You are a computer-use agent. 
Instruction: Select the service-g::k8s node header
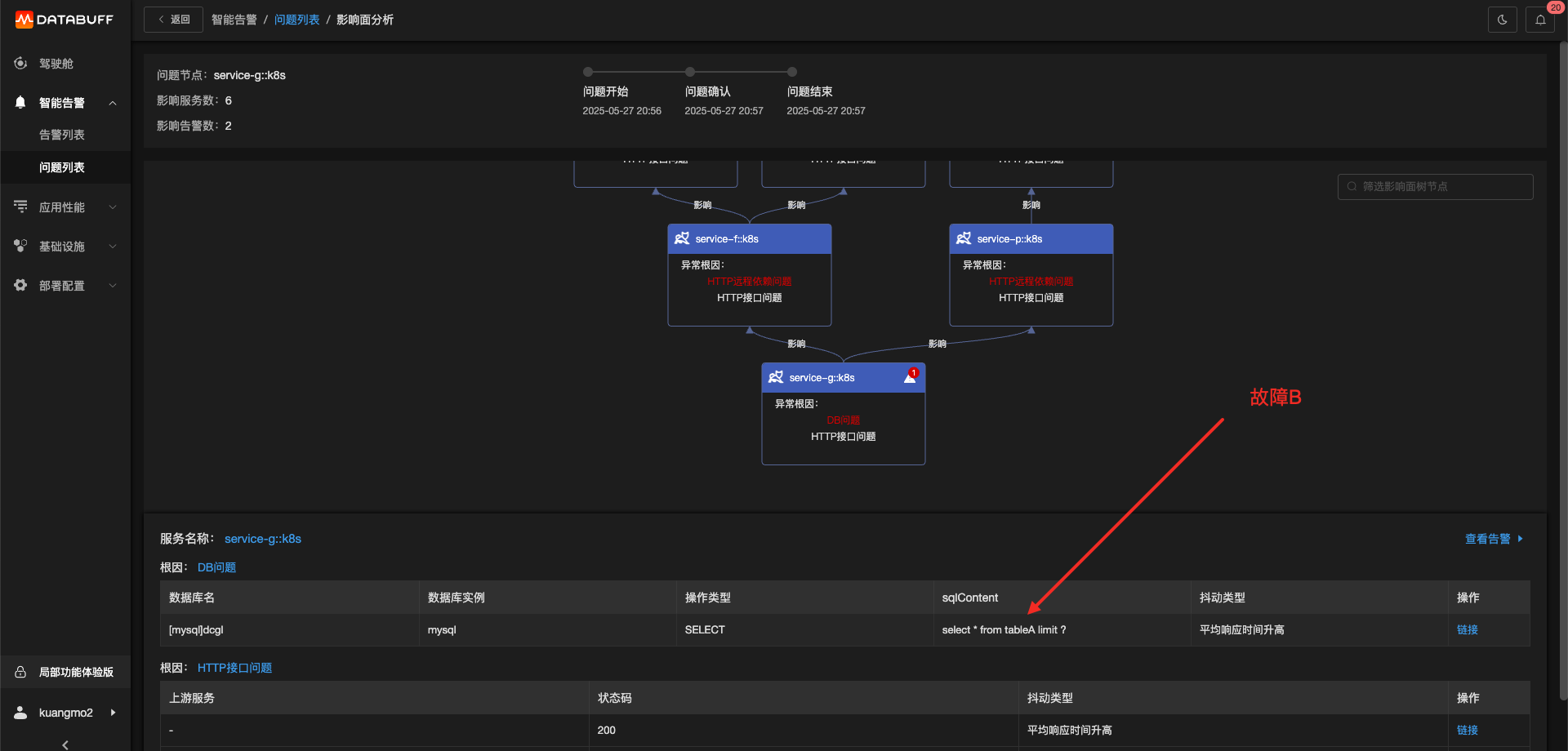pos(844,377)
